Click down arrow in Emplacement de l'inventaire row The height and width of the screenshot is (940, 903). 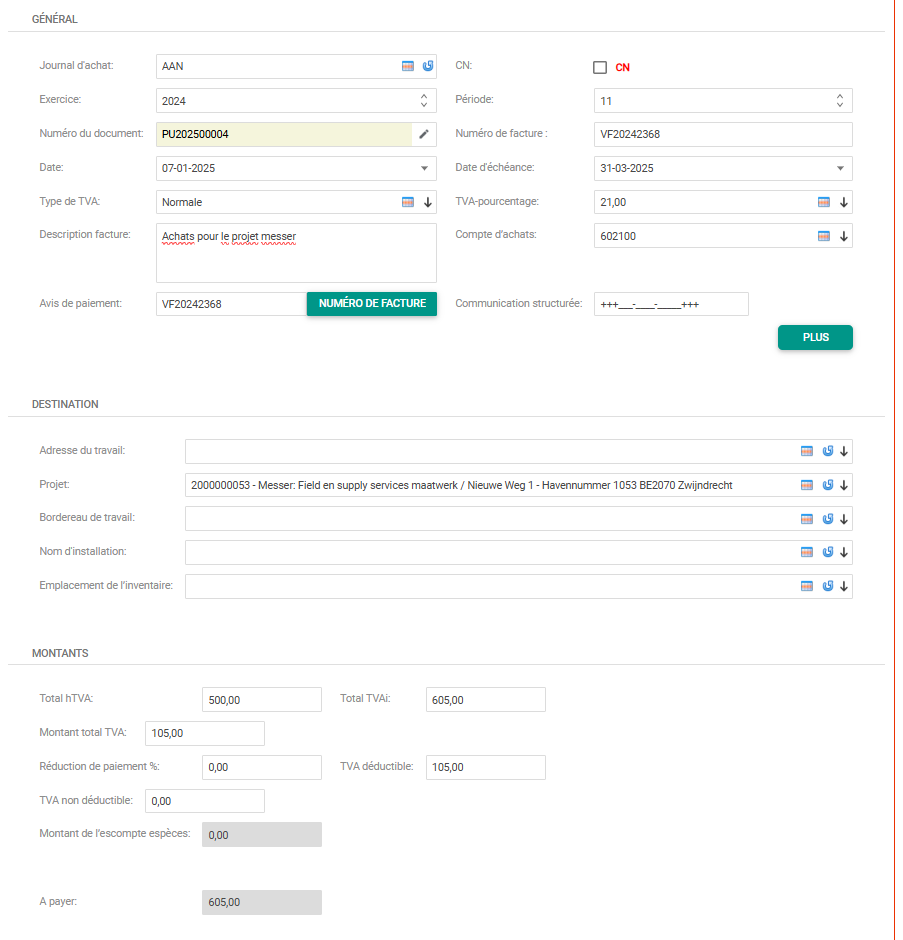tap(844, 586)
